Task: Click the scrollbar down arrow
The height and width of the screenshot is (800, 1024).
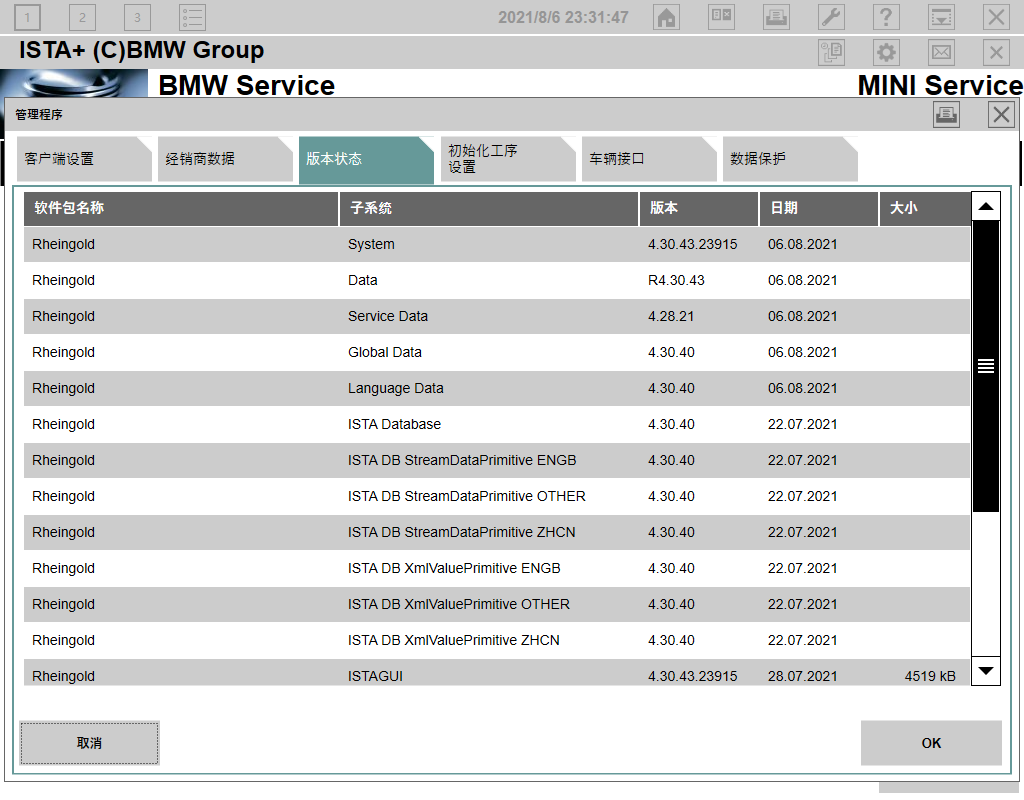Action: [x=986, y=671]
